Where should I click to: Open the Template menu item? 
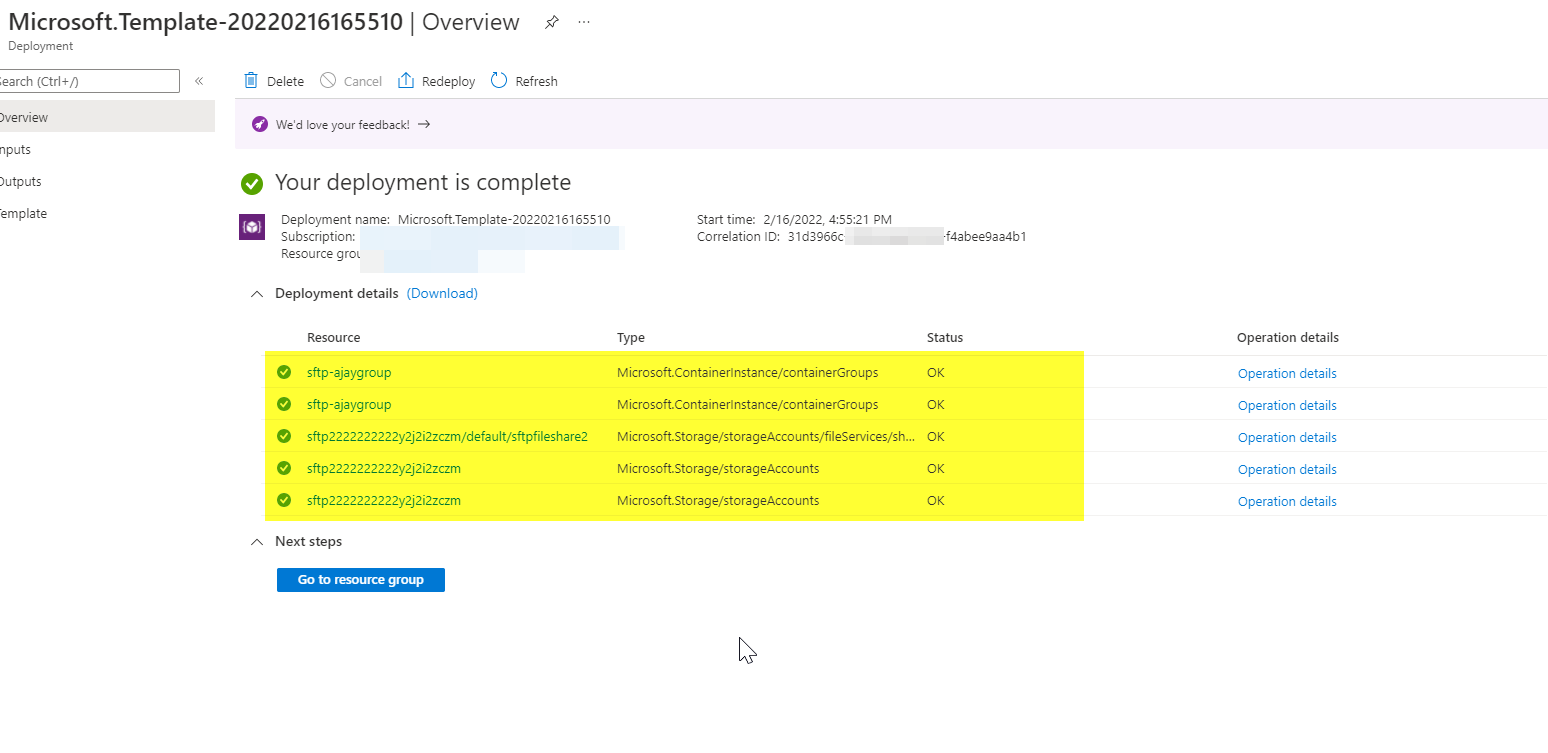point(107,213)
